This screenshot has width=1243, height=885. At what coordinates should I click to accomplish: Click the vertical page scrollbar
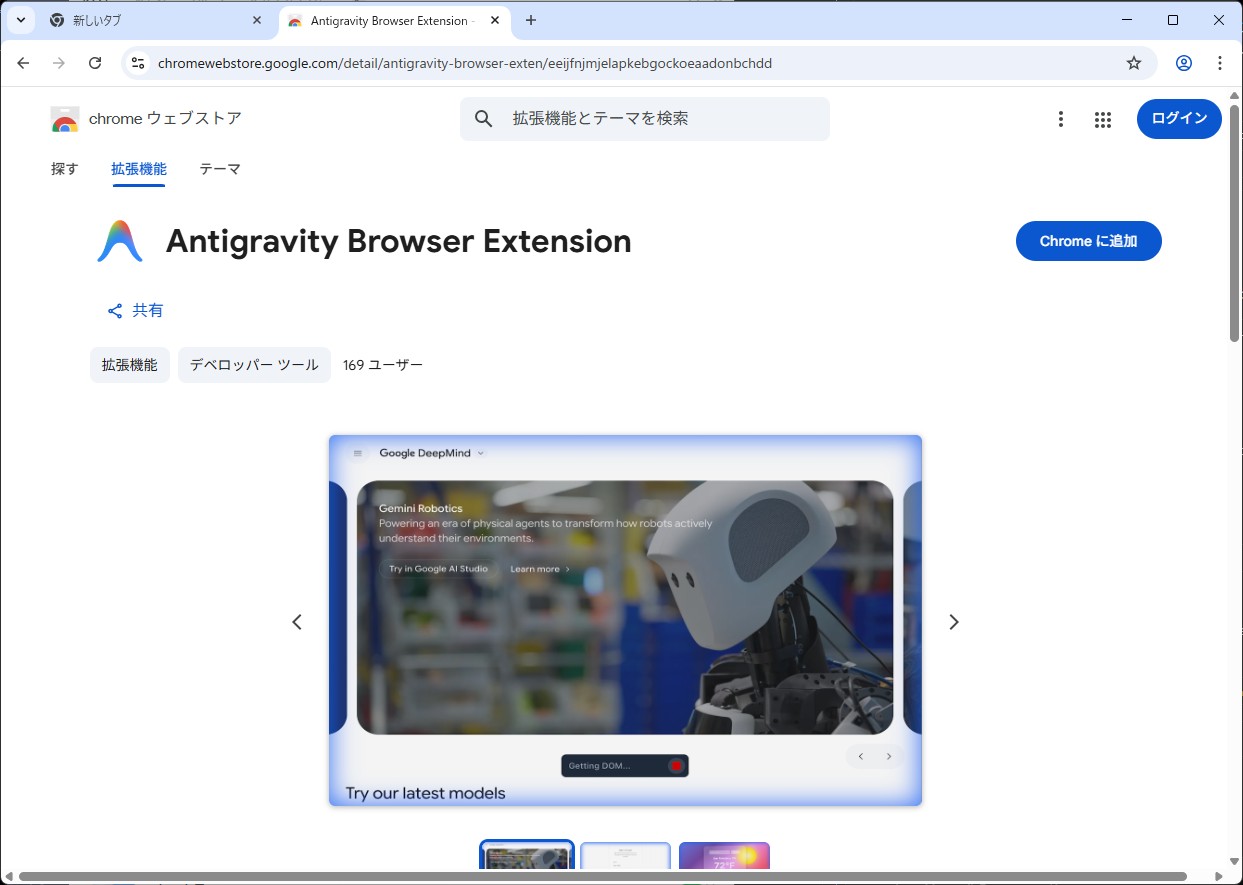coord(1234,222)
